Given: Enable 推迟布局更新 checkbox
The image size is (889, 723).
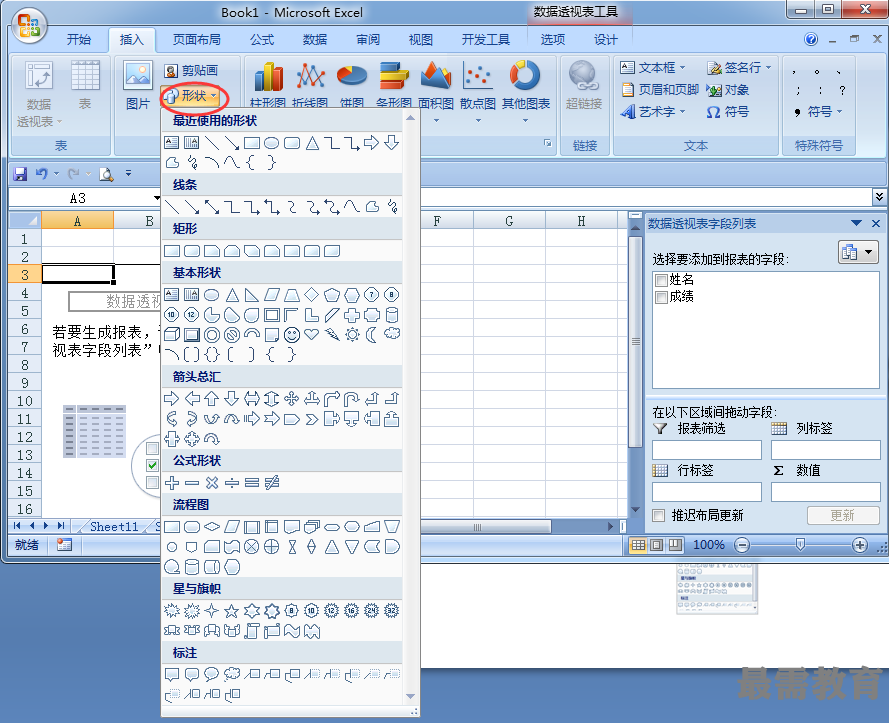Looking at the screenshot, I should [x=658, y=515].
